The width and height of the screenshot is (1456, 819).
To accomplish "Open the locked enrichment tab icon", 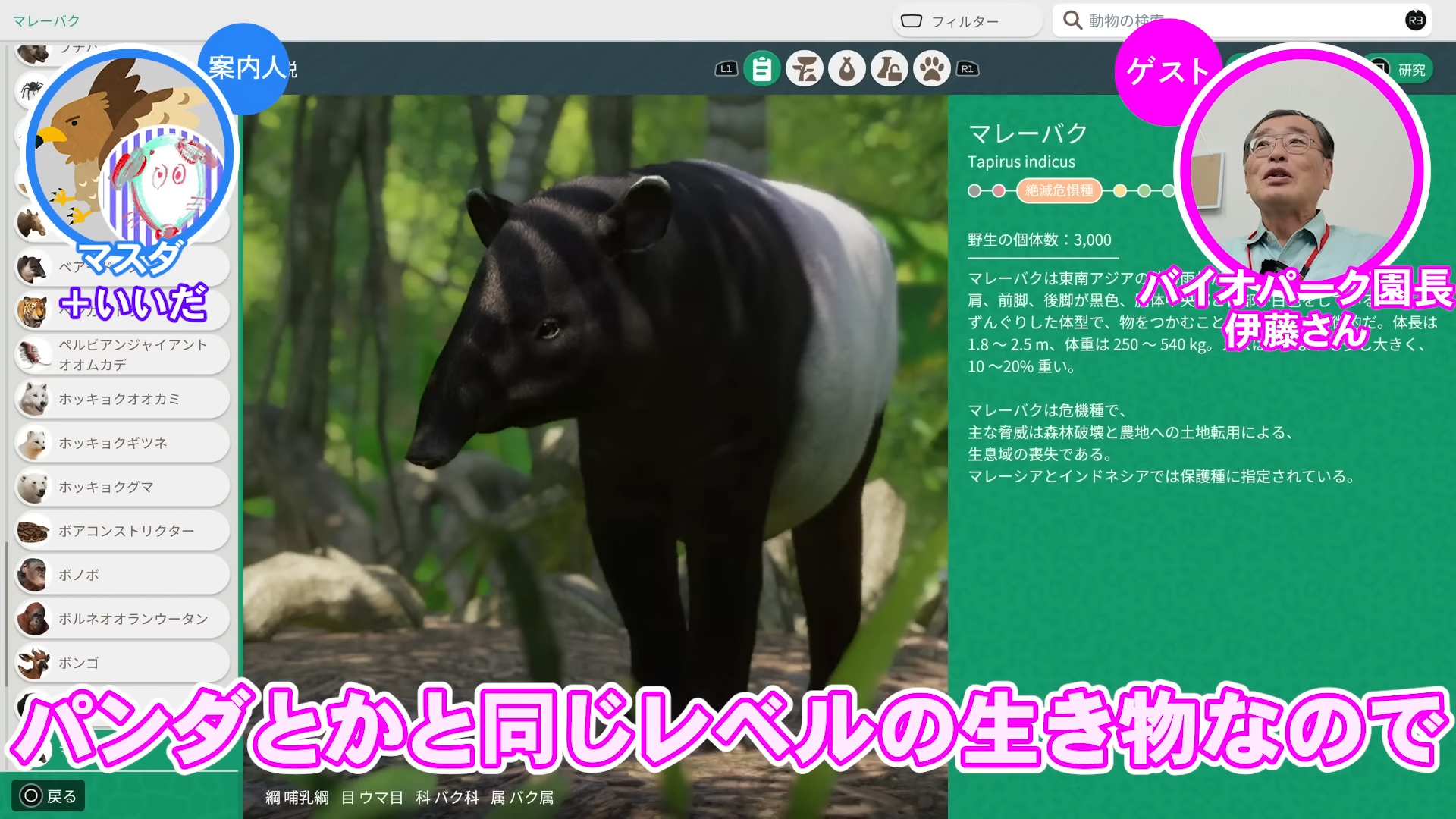I will coord(890,69).
